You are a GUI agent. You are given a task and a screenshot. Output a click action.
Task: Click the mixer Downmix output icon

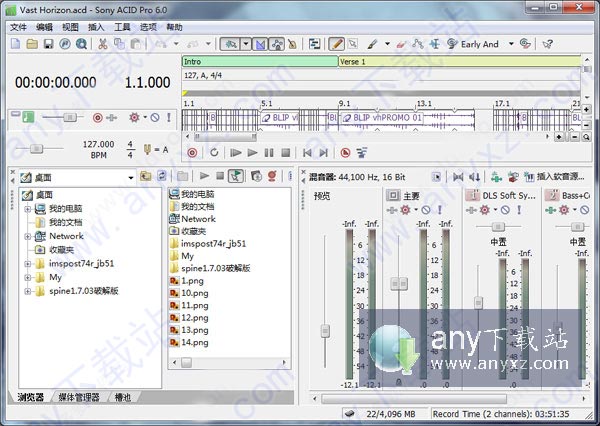pos(458,177)
